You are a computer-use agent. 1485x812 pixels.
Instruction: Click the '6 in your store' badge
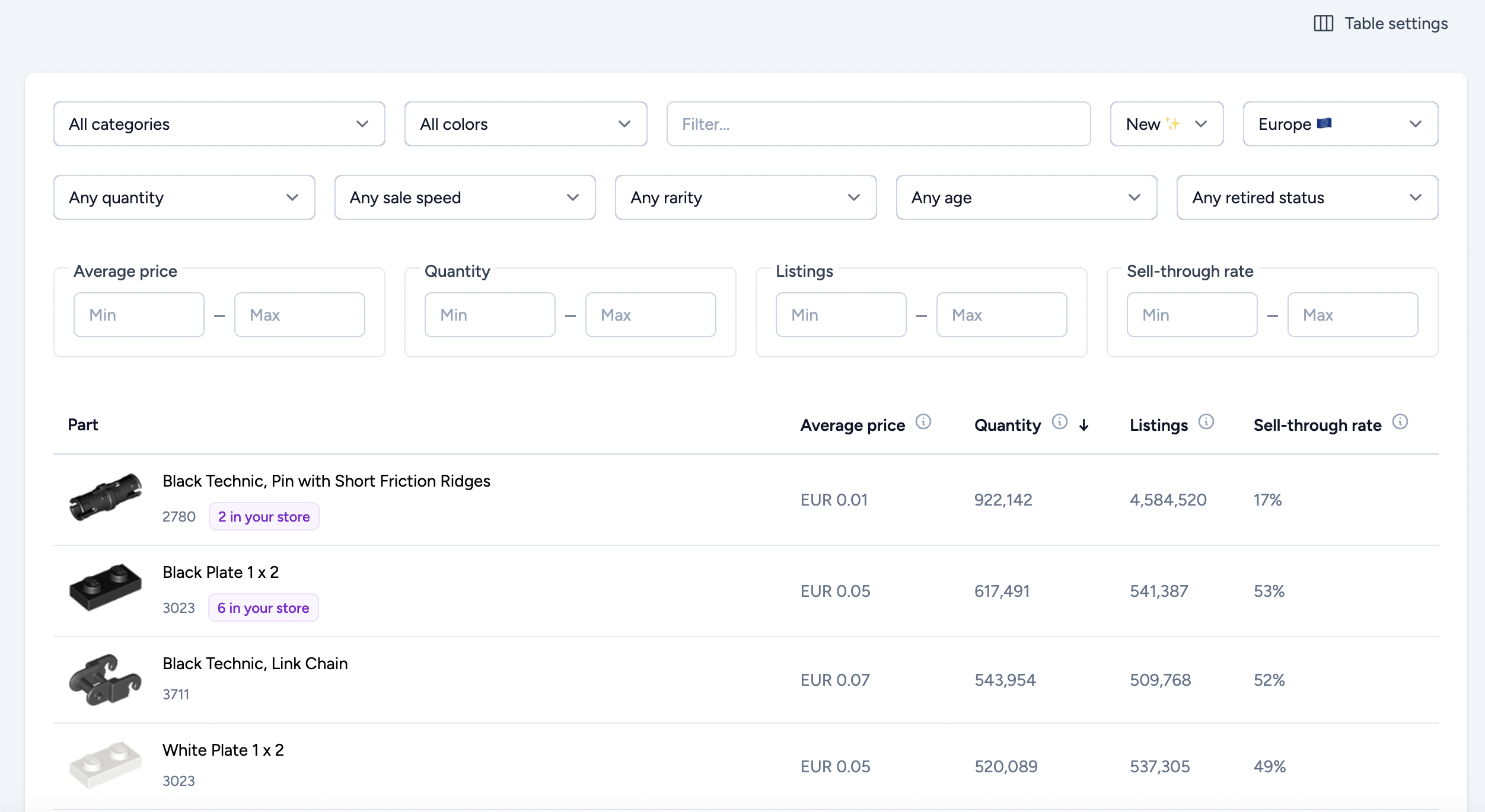pos(263,608)
